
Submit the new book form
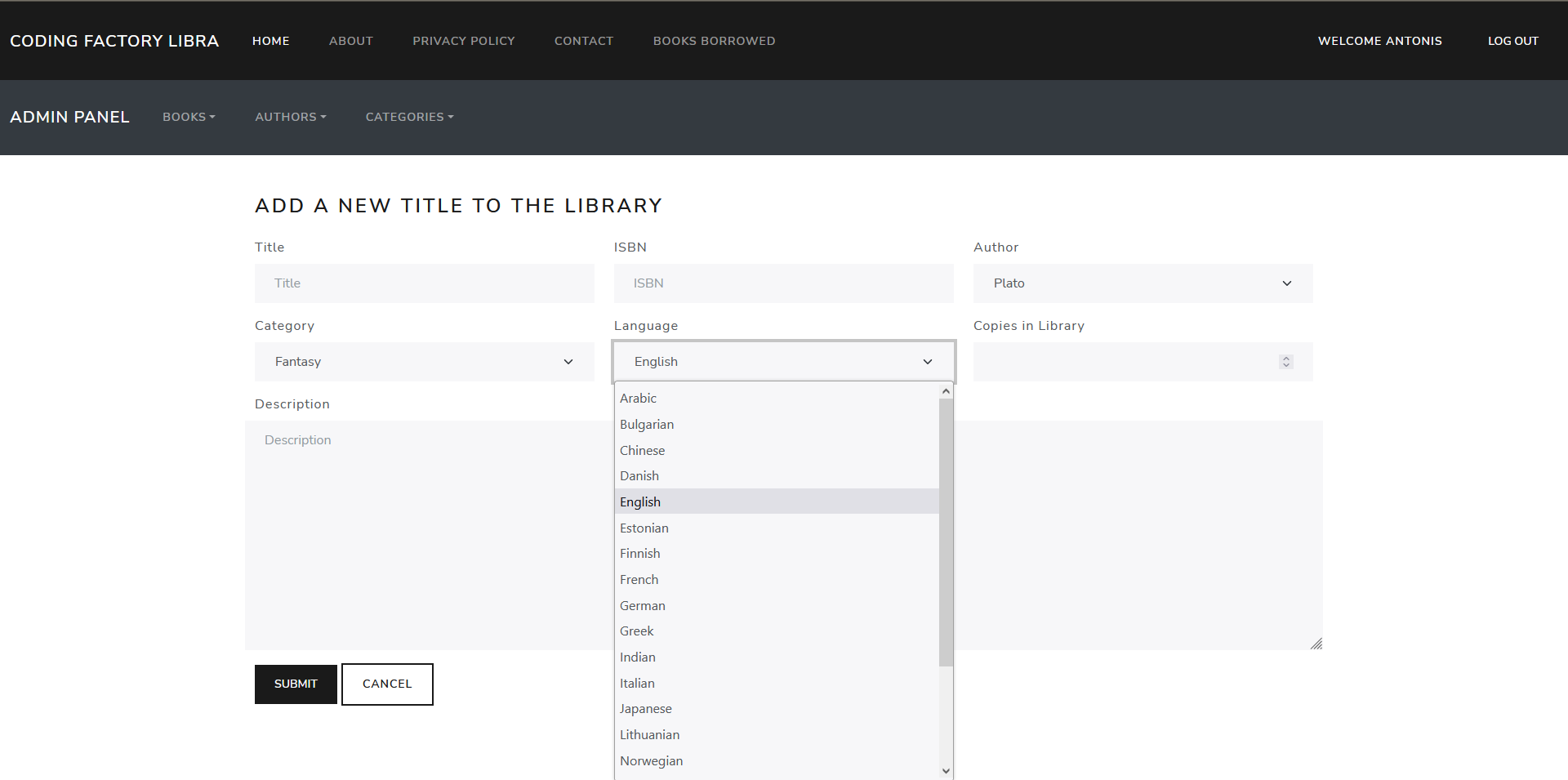click(296, 684)
